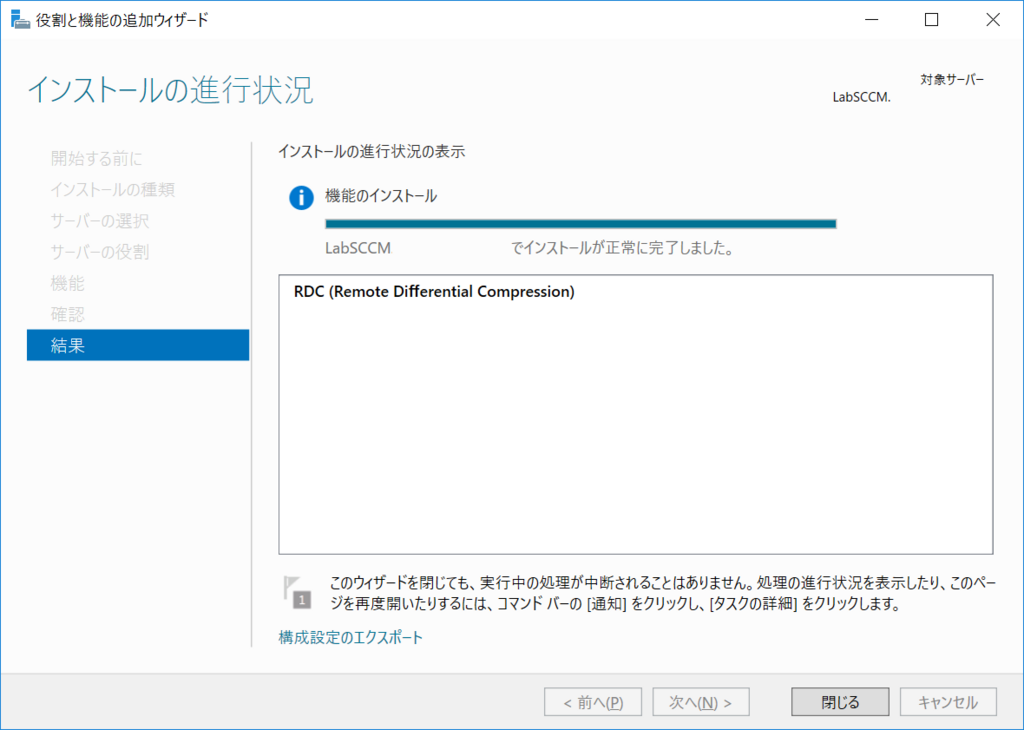Click the notice paragraph starting このウィザードを閉じても
This screenshot has width=1024, height=730.
coord(662,593)
